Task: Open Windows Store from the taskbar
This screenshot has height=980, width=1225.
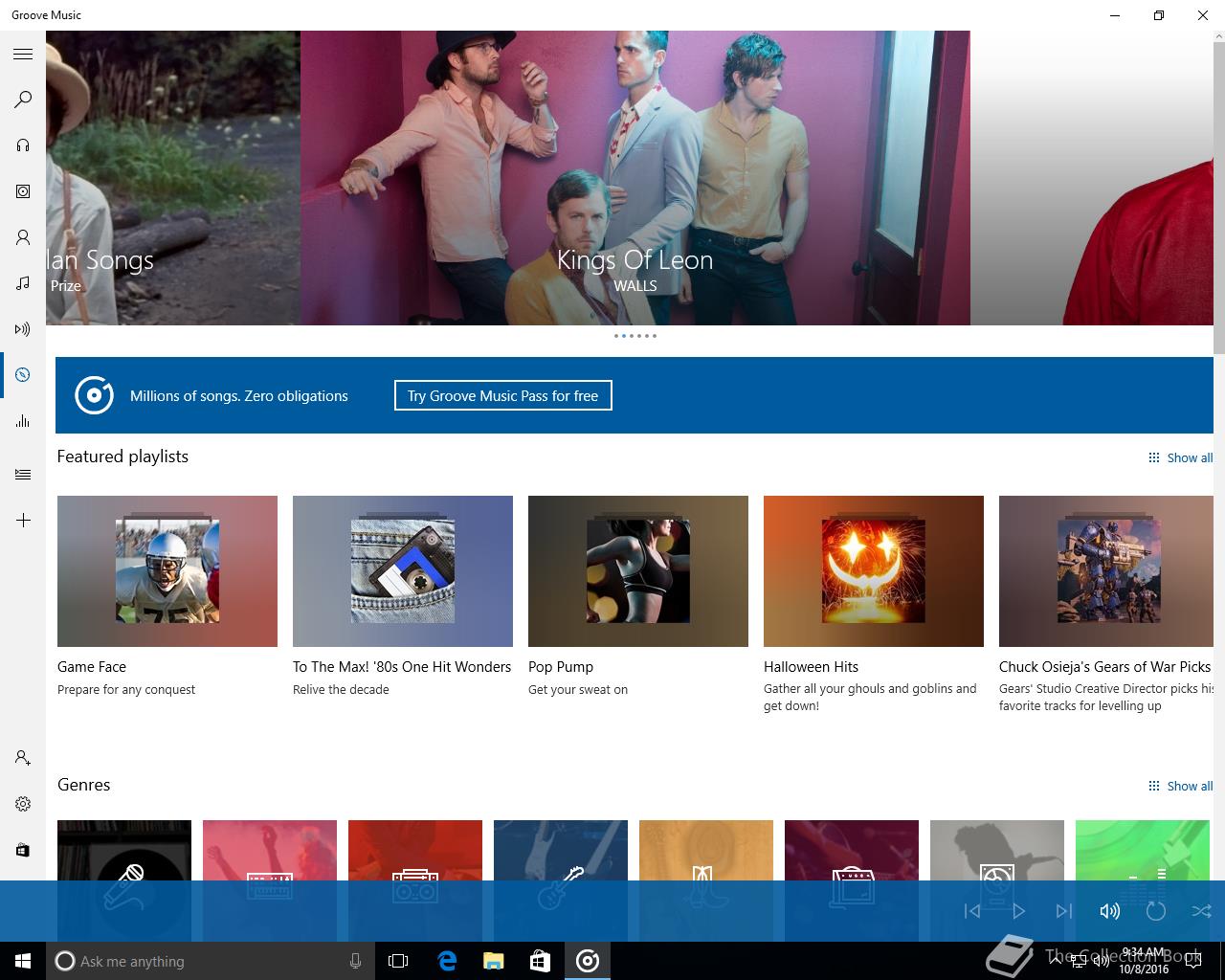Action: click(x=540, y=961)
